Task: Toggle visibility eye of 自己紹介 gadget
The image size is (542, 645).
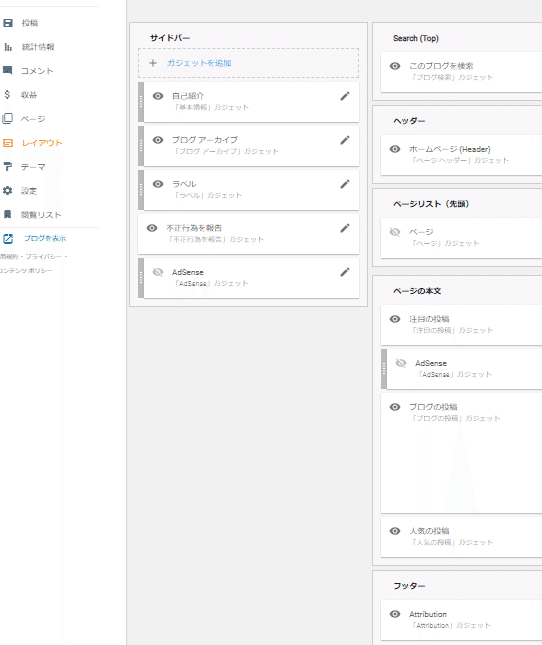Action: (158, 96)
